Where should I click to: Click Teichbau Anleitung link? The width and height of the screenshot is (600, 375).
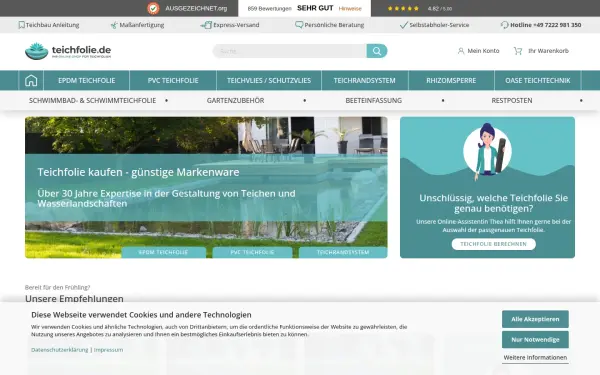pyautogui.click(x=52, y=25)
